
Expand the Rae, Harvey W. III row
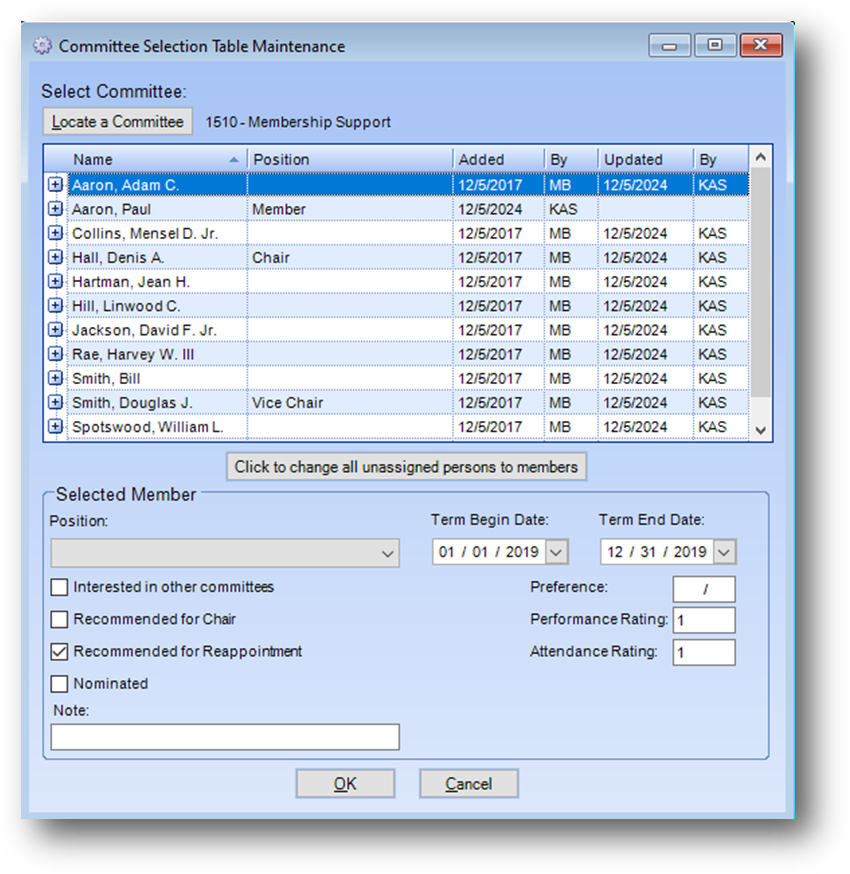click(x=55, y=353)
